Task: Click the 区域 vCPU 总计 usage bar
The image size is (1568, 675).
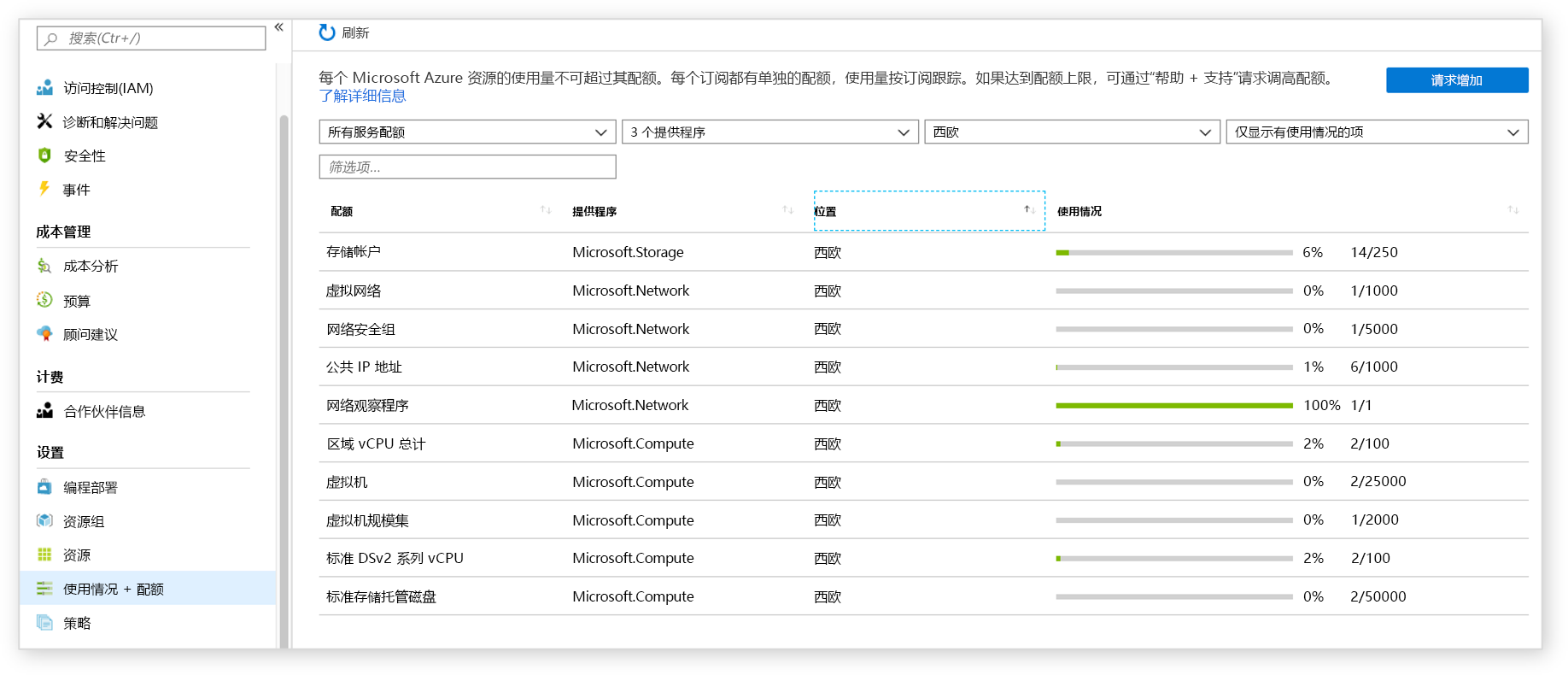Action: pos(1173,443)
